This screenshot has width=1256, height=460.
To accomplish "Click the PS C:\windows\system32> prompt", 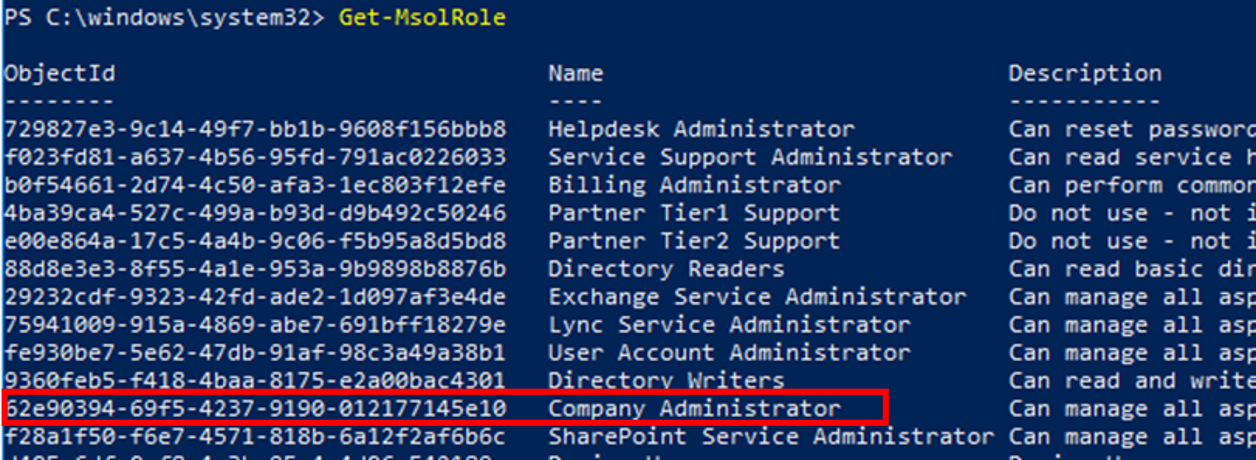I will pos(167,18).
